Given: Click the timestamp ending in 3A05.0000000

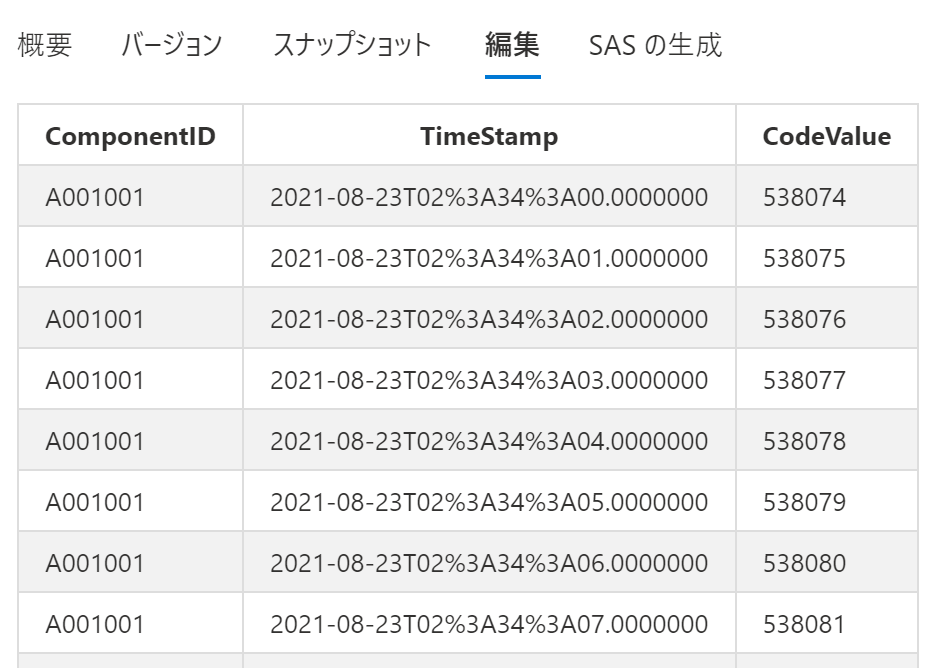Looking at the screenshot, I should (x=489, y=502).
